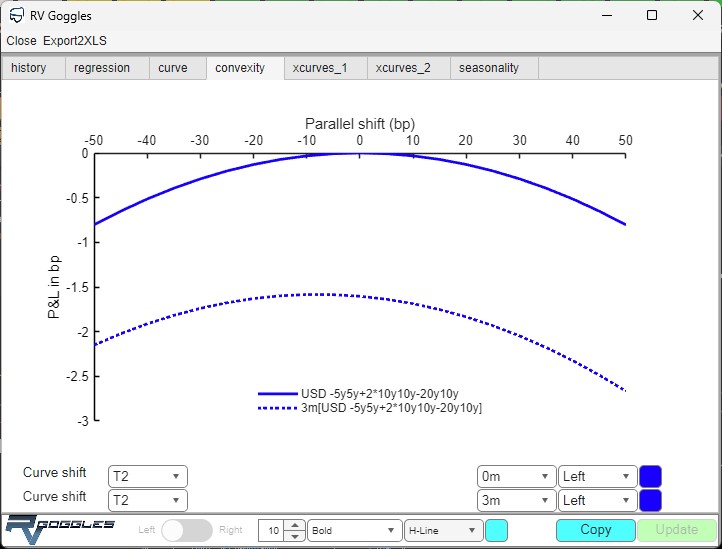Click the RV Goggles title bar icon
Screen dimensions: 722x549
(16, 15)
